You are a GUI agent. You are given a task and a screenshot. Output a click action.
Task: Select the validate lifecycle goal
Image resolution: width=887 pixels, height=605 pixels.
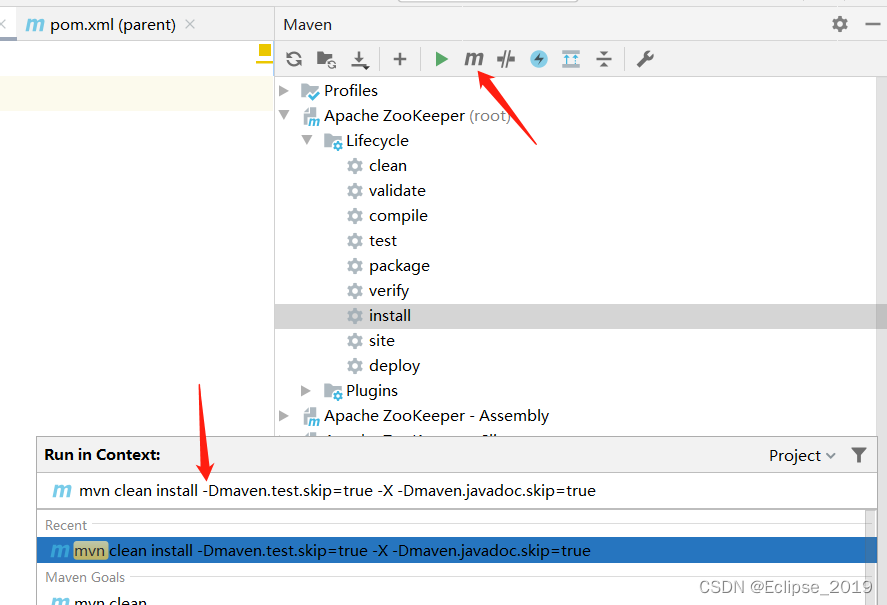397,191
